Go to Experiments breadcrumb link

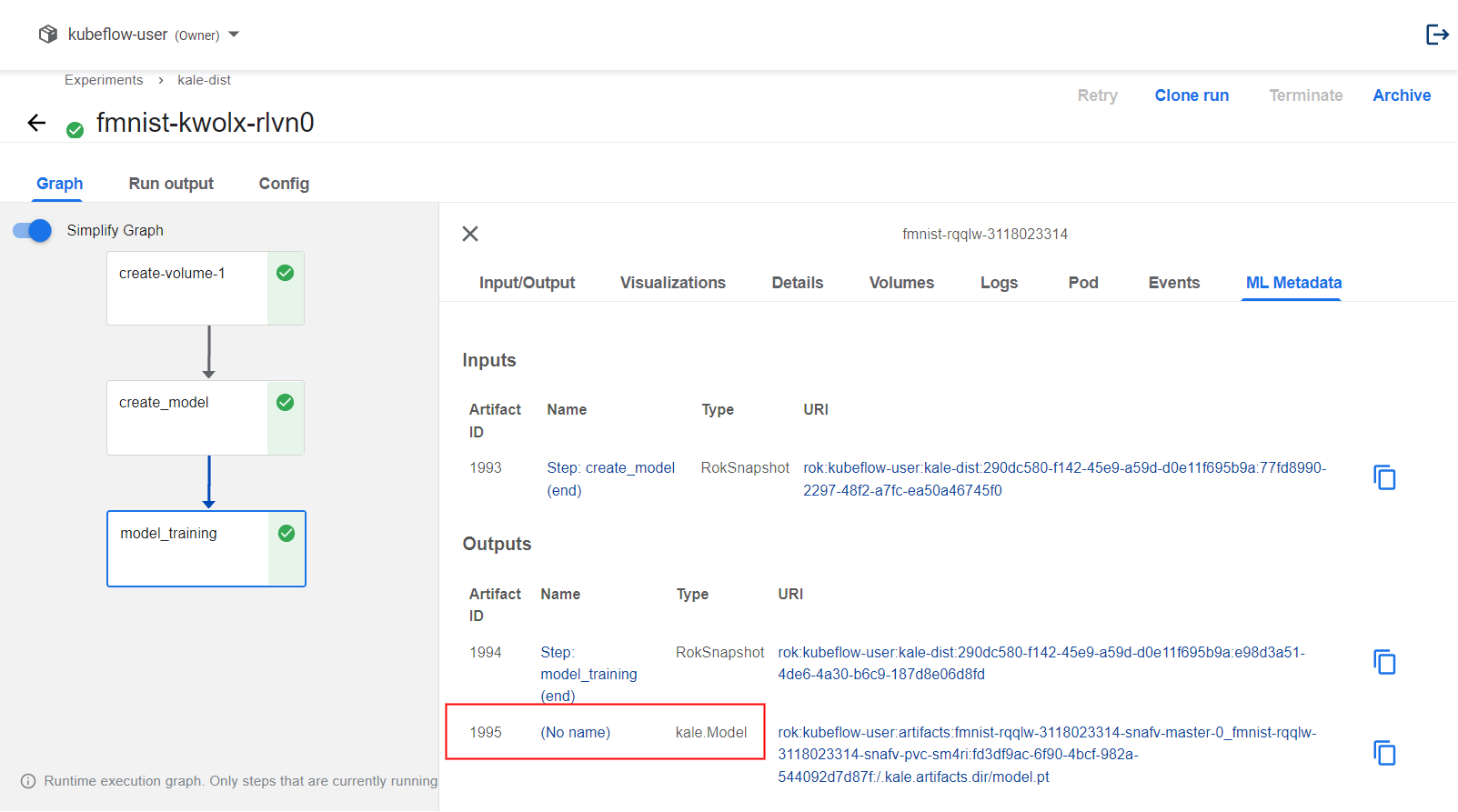104,80
